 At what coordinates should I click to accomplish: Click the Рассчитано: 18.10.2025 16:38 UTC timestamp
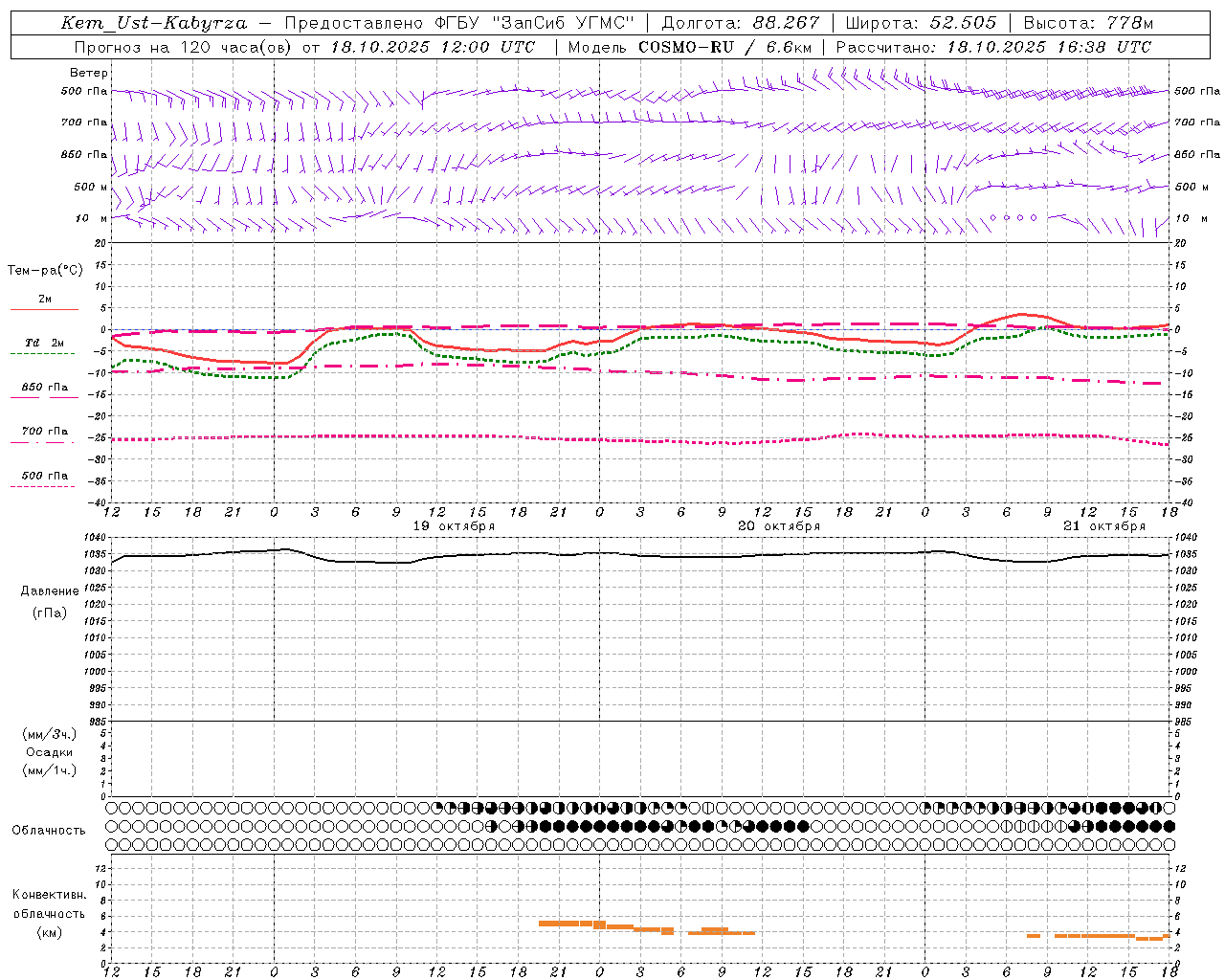tap(993, 47)
